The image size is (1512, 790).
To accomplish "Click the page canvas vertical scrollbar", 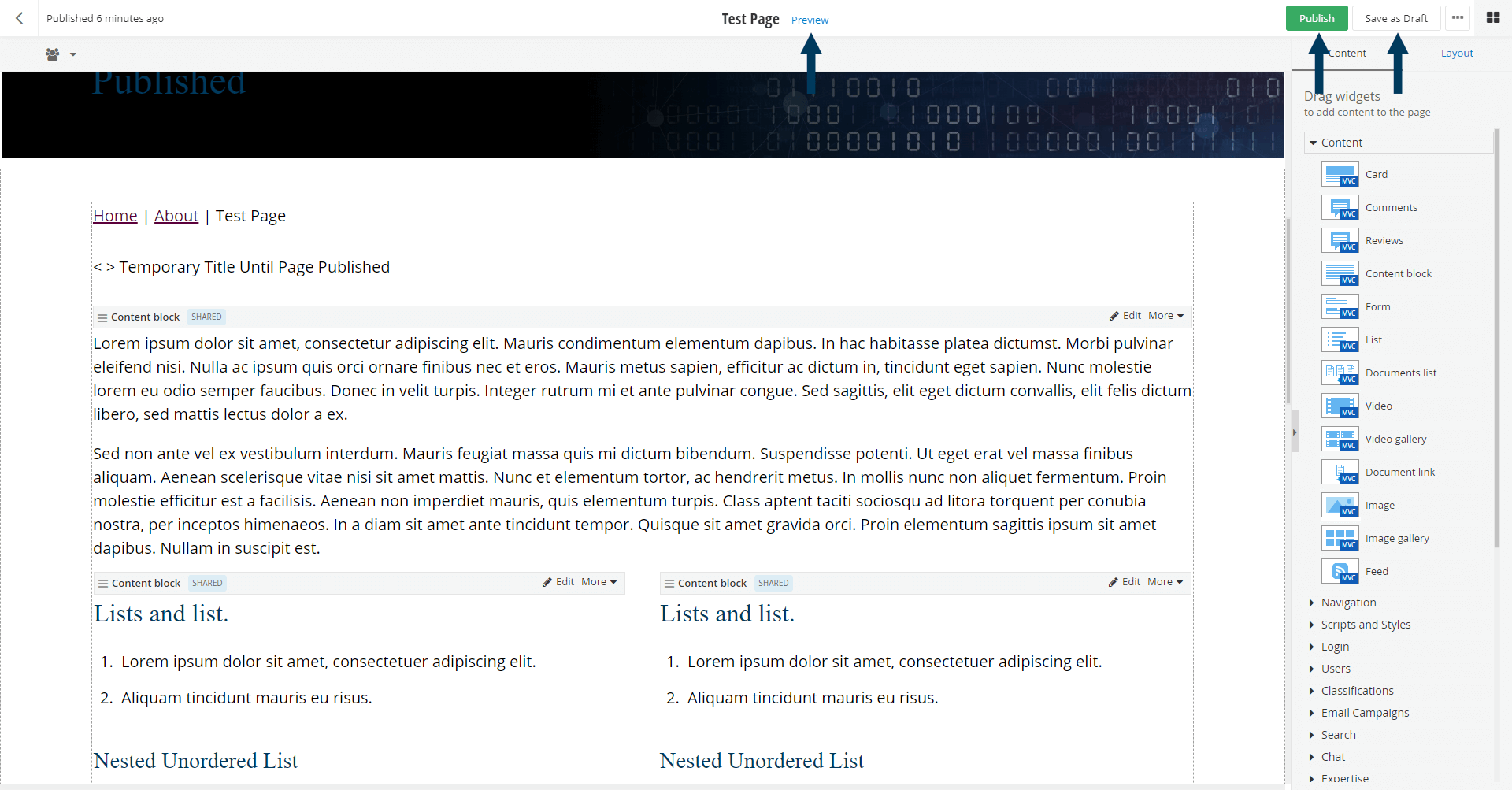I will [x=1288, y=311].
